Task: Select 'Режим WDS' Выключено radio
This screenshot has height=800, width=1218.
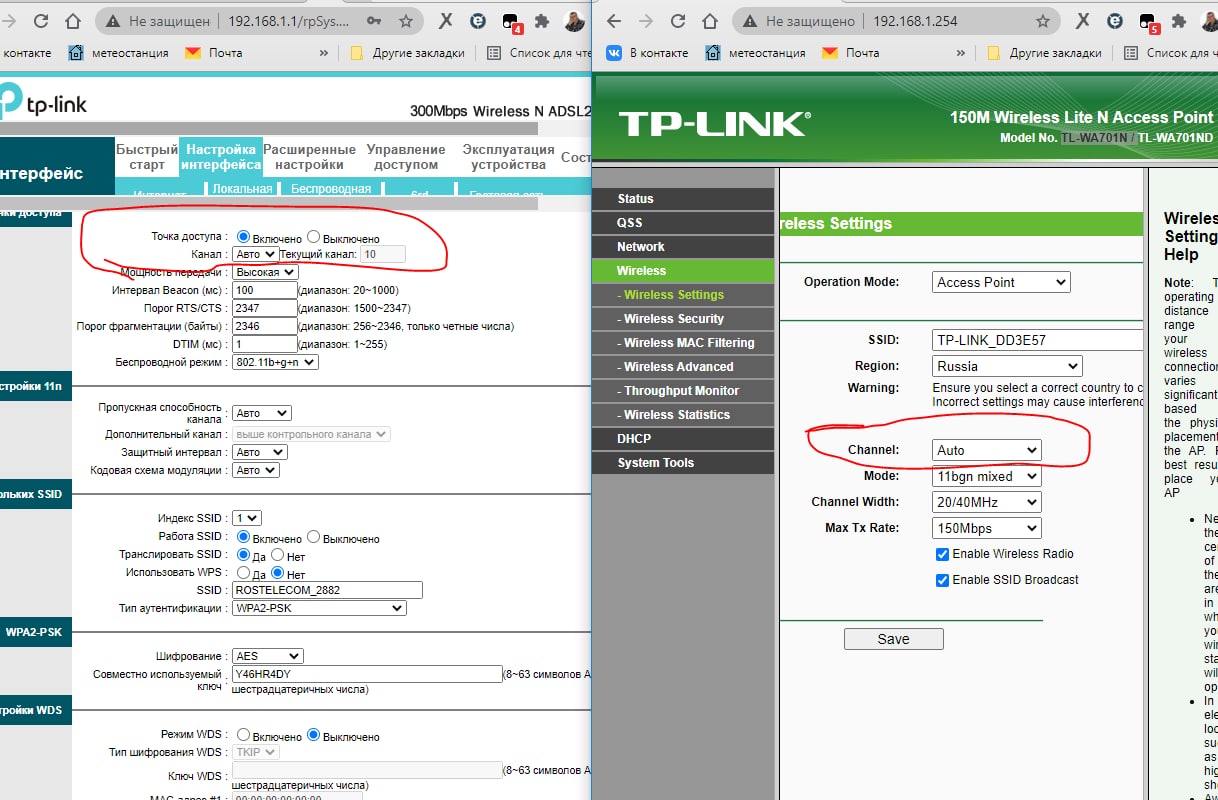Action: [x=314, y=735]
